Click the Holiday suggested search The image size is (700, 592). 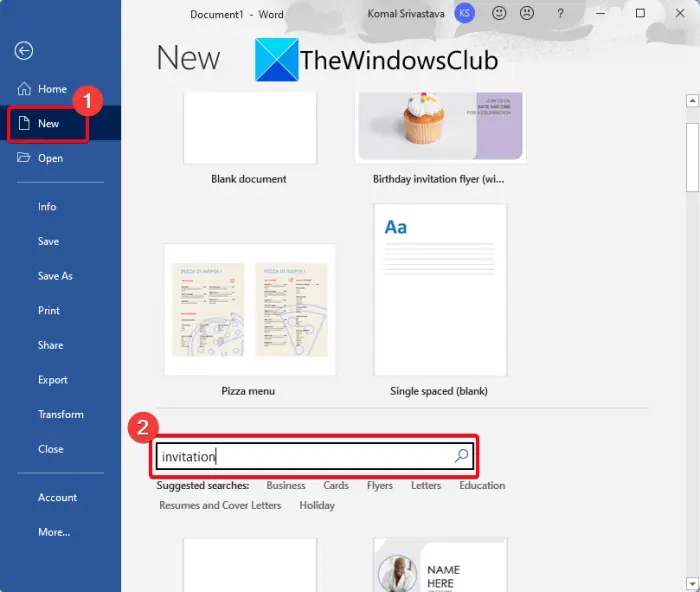point(317,505)
